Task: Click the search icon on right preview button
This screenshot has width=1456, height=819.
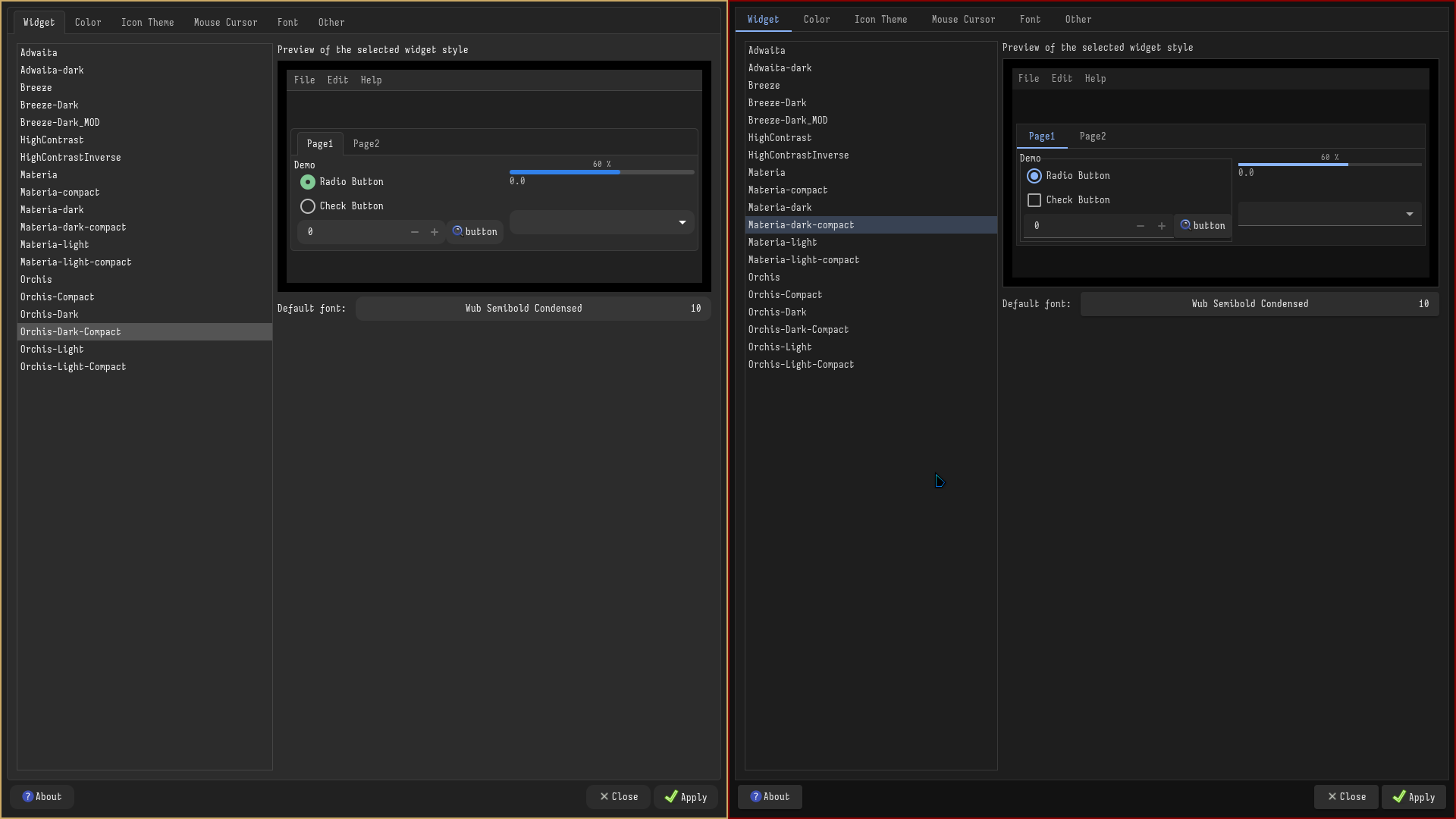Action: (x=1185, y=225)
